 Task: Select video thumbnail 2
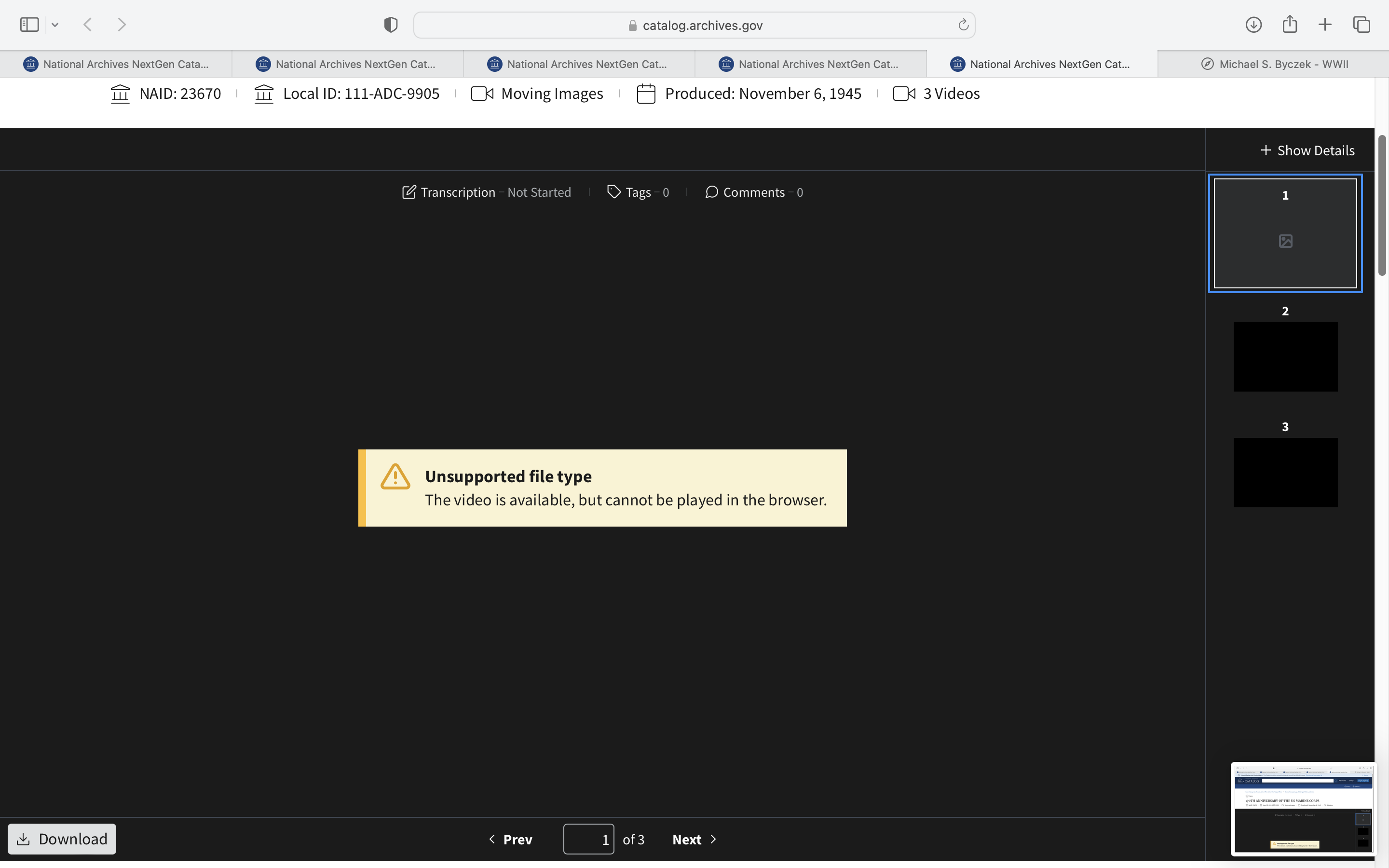pos(1285,356)
